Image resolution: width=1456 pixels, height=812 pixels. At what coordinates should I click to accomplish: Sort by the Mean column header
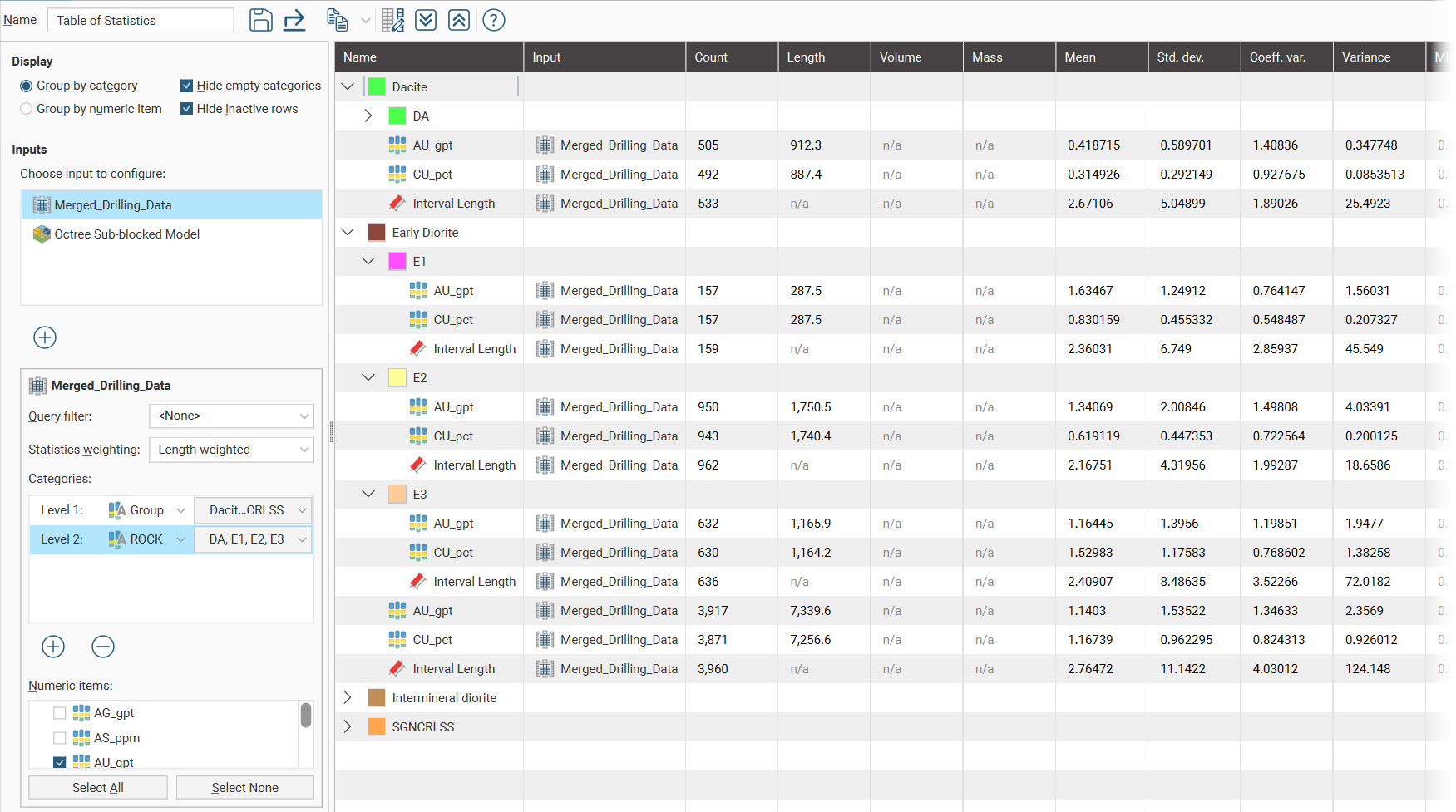tap(1080, 57)
